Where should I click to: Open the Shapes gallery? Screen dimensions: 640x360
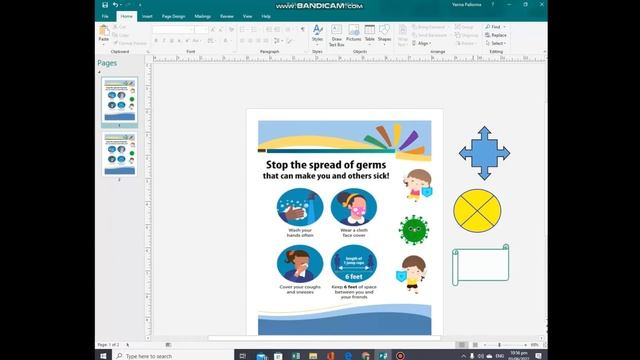384,34
